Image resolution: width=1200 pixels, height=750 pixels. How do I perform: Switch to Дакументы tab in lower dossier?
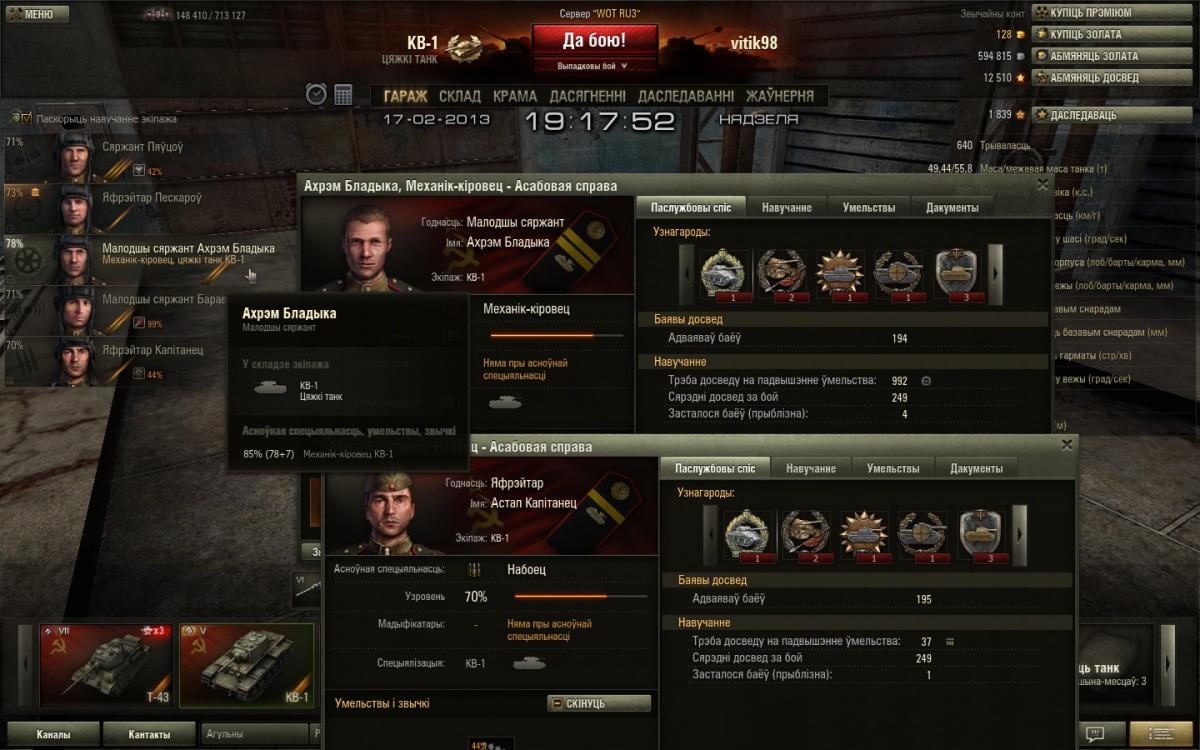point(976,468)
